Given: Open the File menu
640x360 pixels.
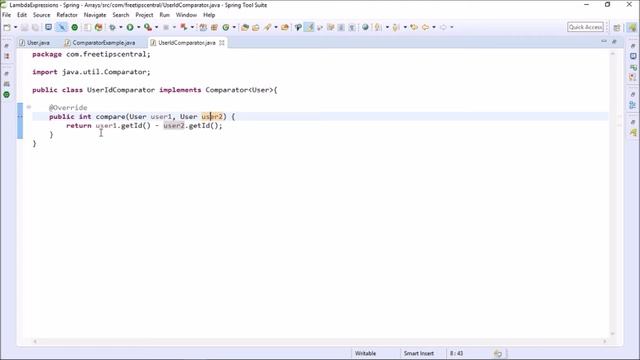Looking at the screenshot, I should (x=7, y=15).
